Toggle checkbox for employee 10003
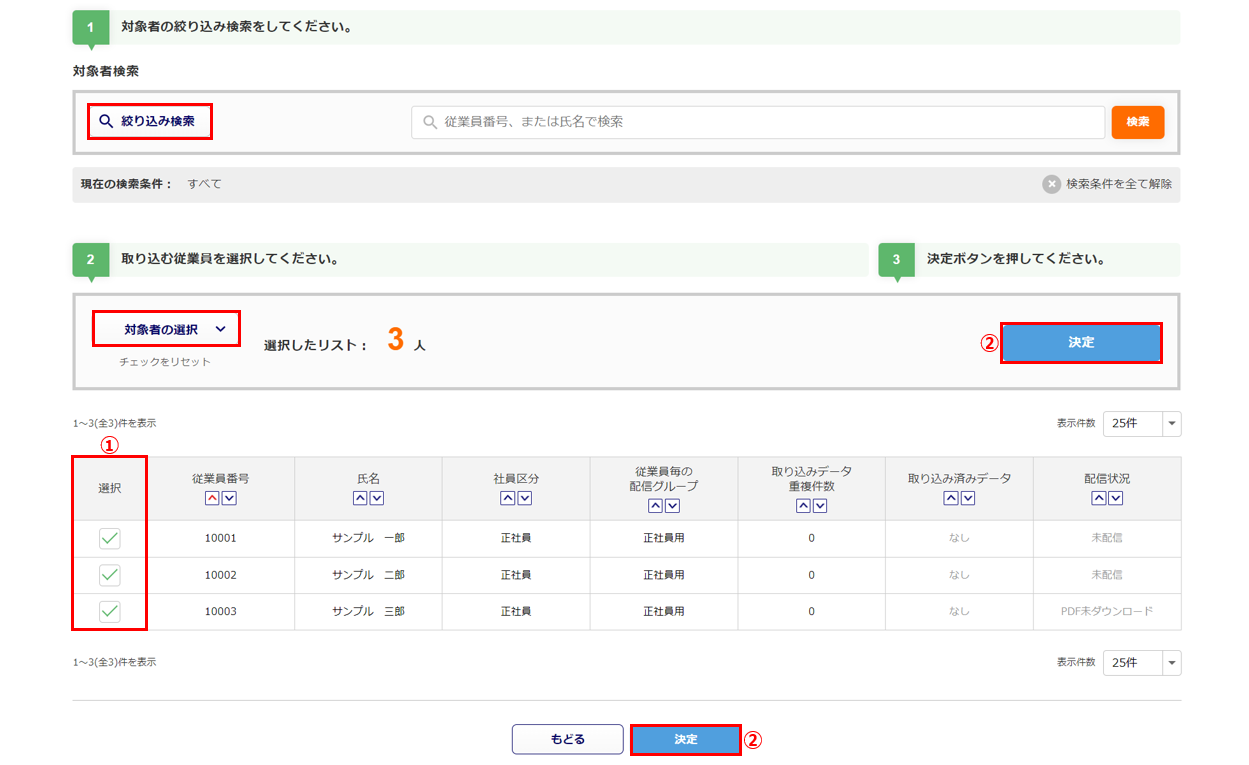Viewport: 1249px width, 765px height. pyautogui.click(x=110, y=611)
